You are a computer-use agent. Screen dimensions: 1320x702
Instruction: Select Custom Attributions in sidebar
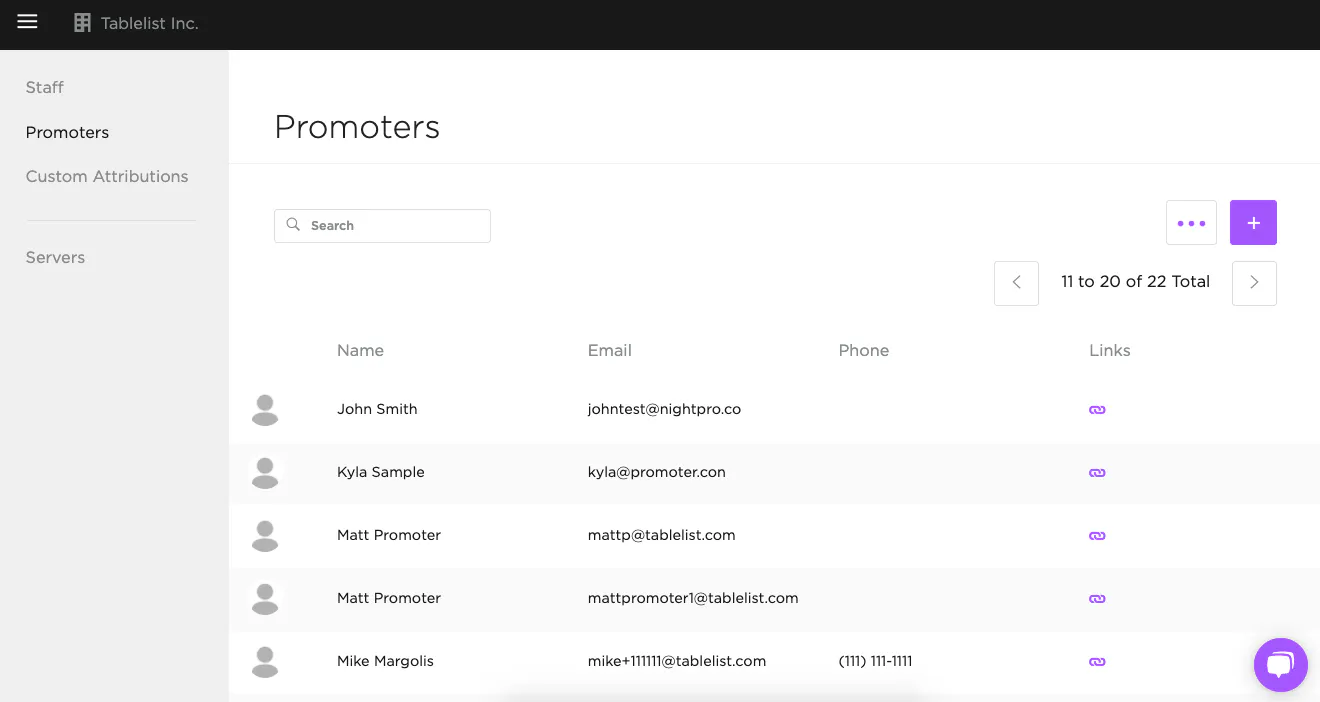pyautogui.click(x=107, y=177)
